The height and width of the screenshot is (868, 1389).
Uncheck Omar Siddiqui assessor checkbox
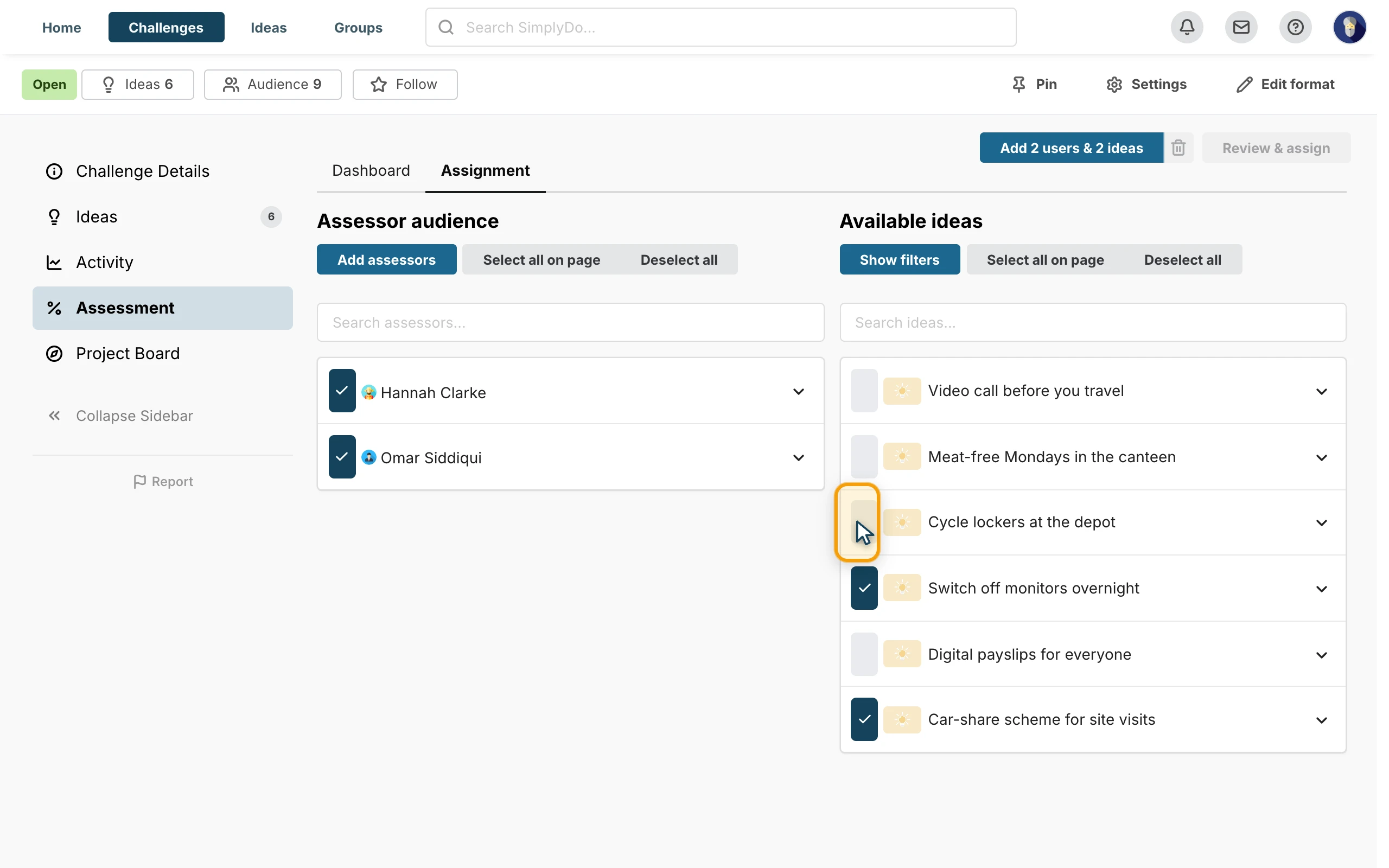pos(342,457)
